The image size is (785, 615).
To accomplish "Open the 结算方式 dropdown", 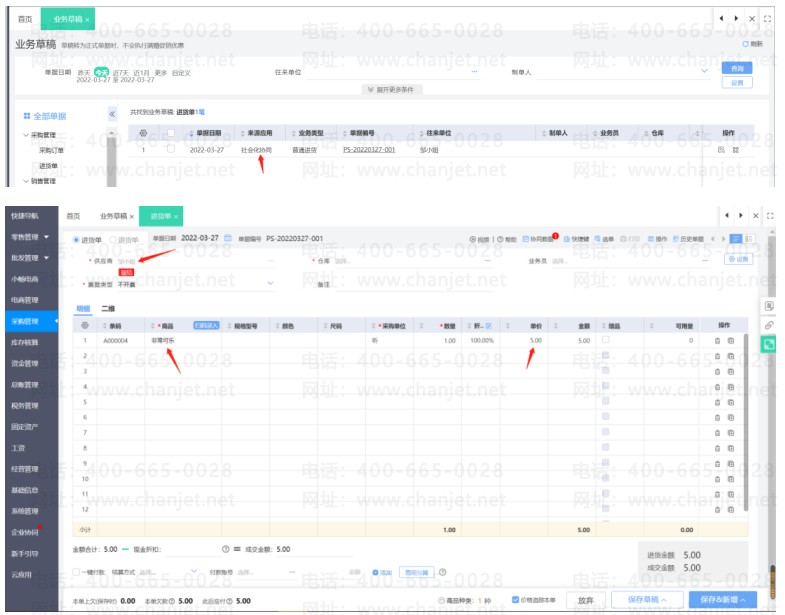I will click(x=194, y=572).
